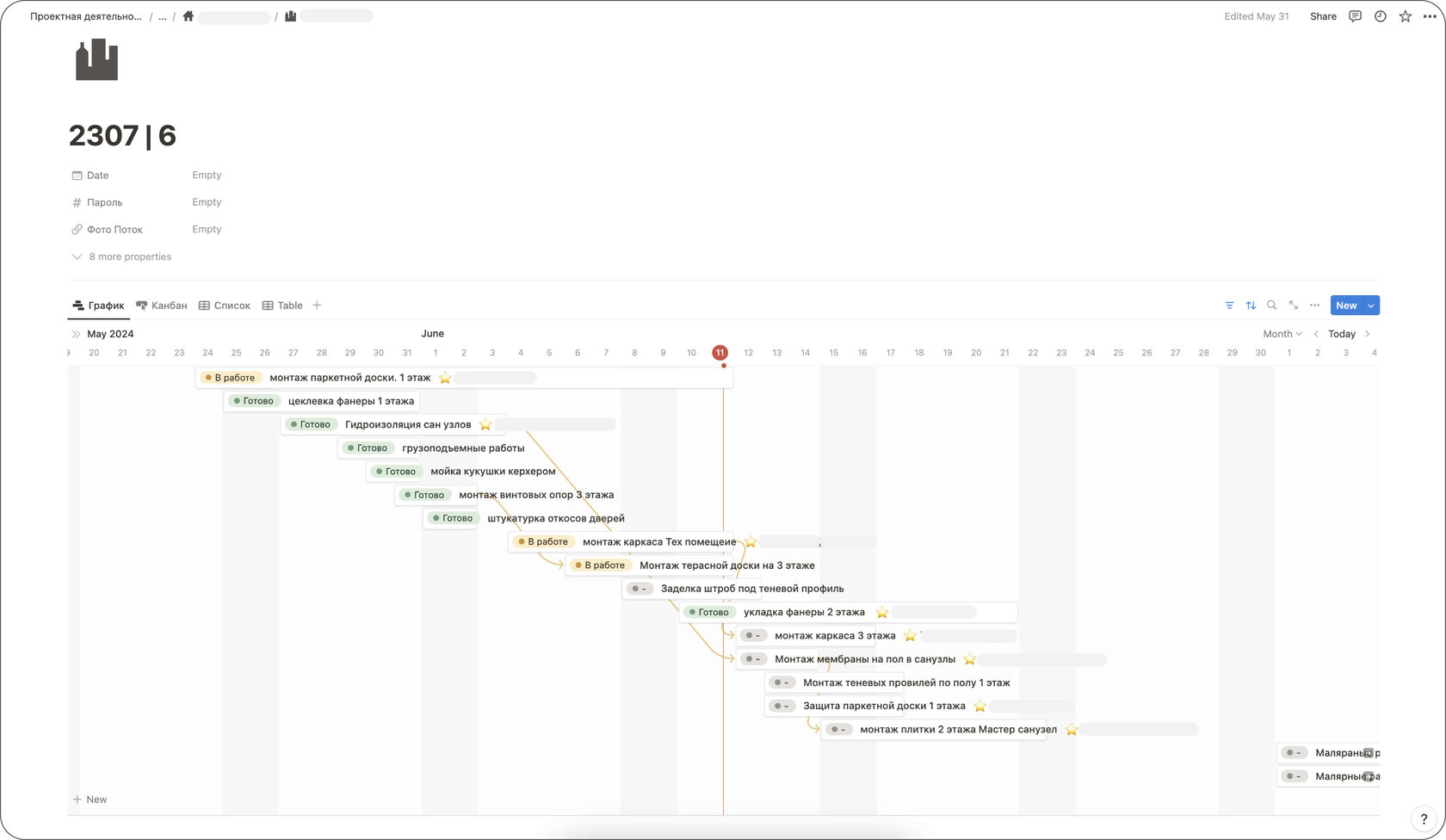Image resolution: width=1446 pixels, height=840 pixels.
Task: Collapse timeline sidebar double-chevron
Action: point(76,334)
